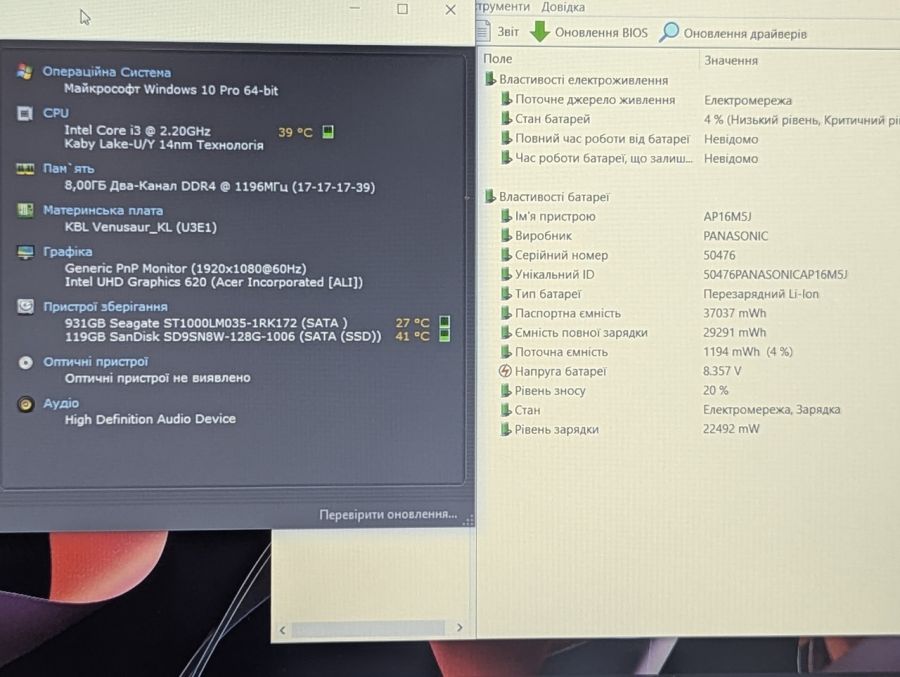Open the Операційна Система section in Speccy
900x677 pixels.
[x=106, y=72]
